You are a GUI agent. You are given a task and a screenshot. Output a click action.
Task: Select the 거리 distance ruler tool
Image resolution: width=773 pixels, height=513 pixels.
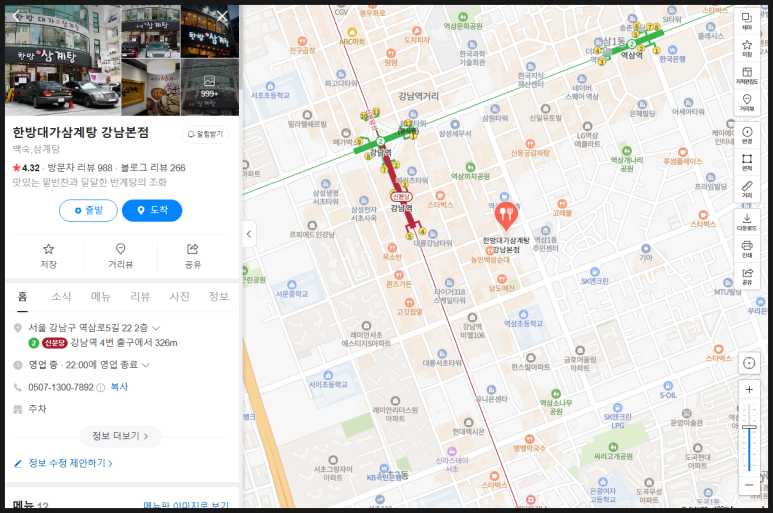[x=747, y=189]
